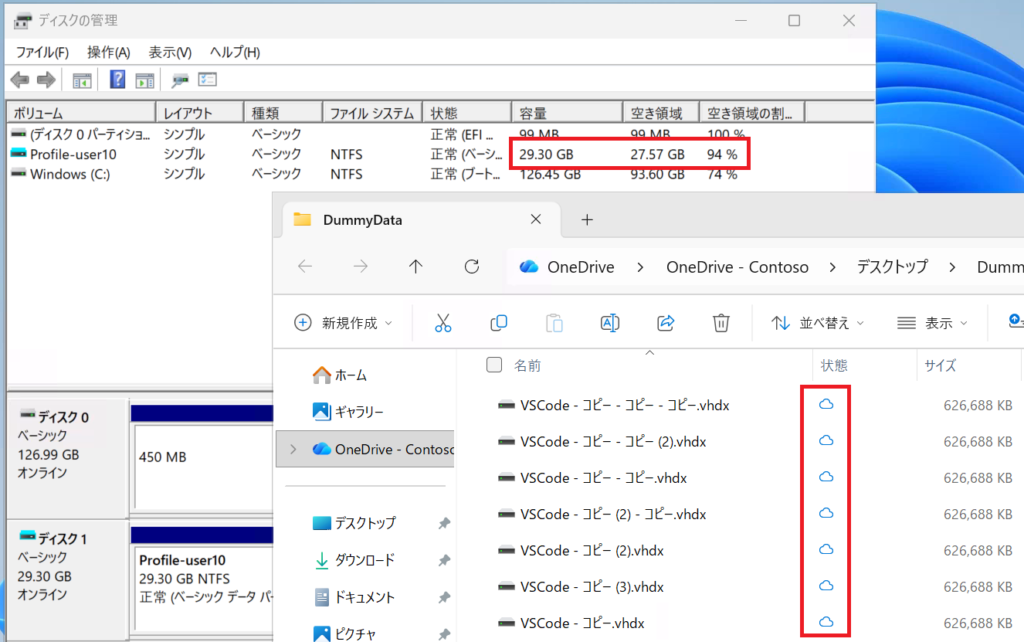Check the select-all checkbox beside 名前 header

[x=494, y=365]
